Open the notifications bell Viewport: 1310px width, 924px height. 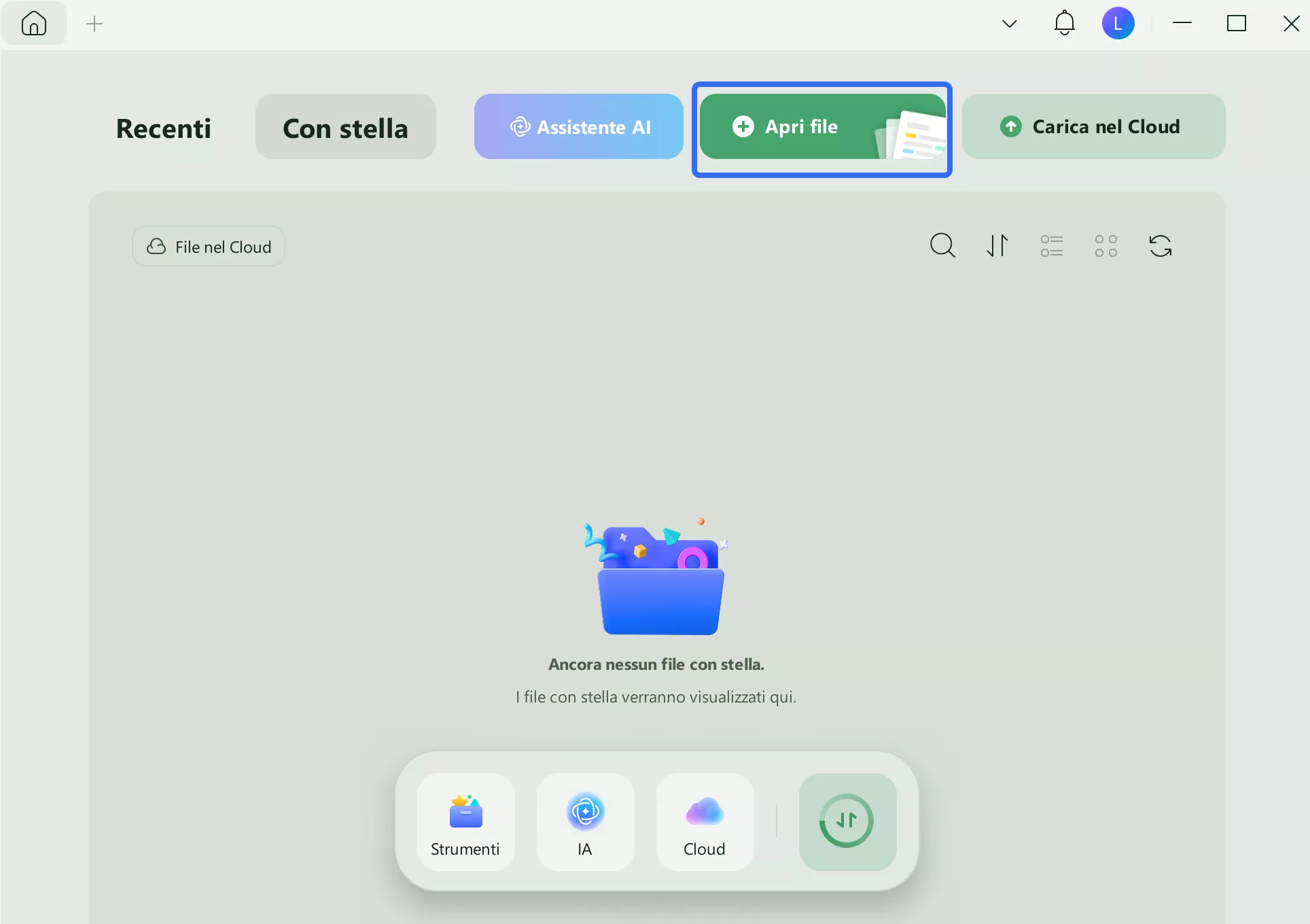(1064, 24)
